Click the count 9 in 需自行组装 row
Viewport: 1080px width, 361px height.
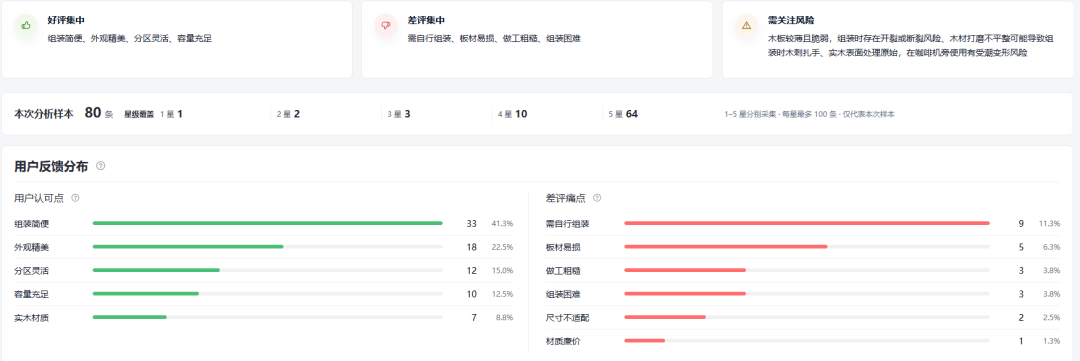pos(1021,224)
